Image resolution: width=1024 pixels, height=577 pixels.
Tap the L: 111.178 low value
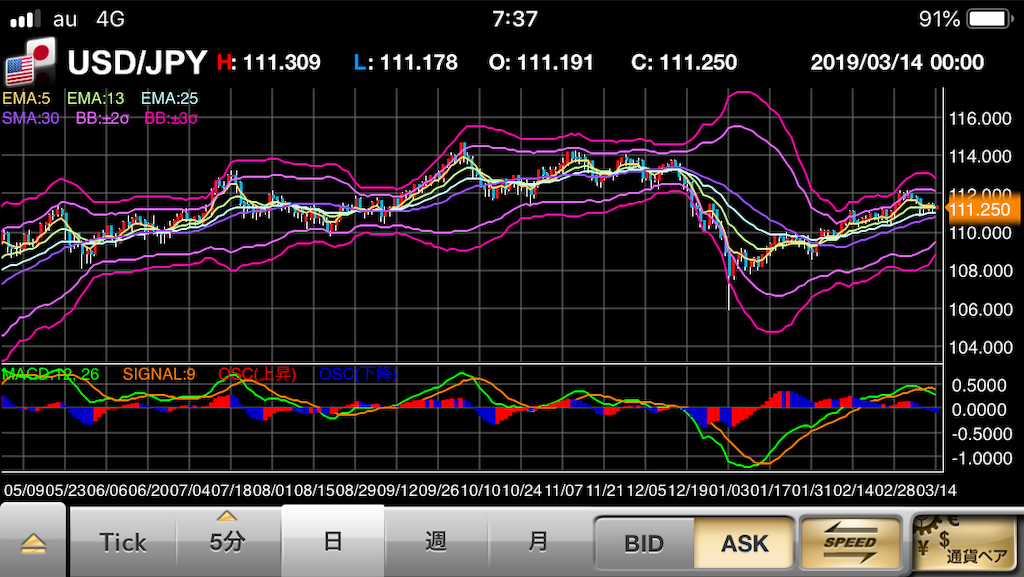[406, 63]
